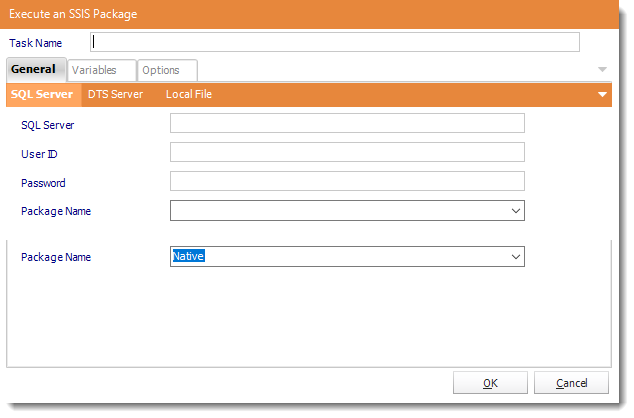Click the Task Name label
Image resolution: width=634 pixels, height=418 pixels.
[36, 43]
